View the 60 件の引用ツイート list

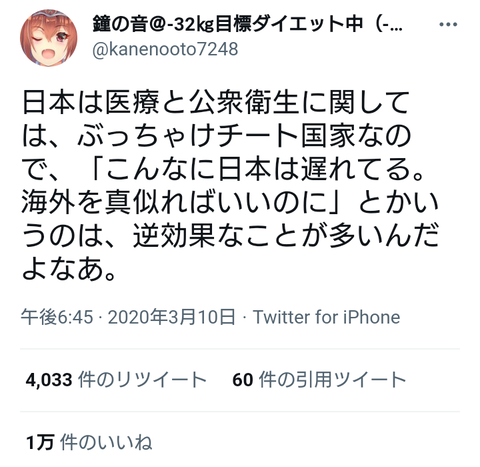click(319, 379)
